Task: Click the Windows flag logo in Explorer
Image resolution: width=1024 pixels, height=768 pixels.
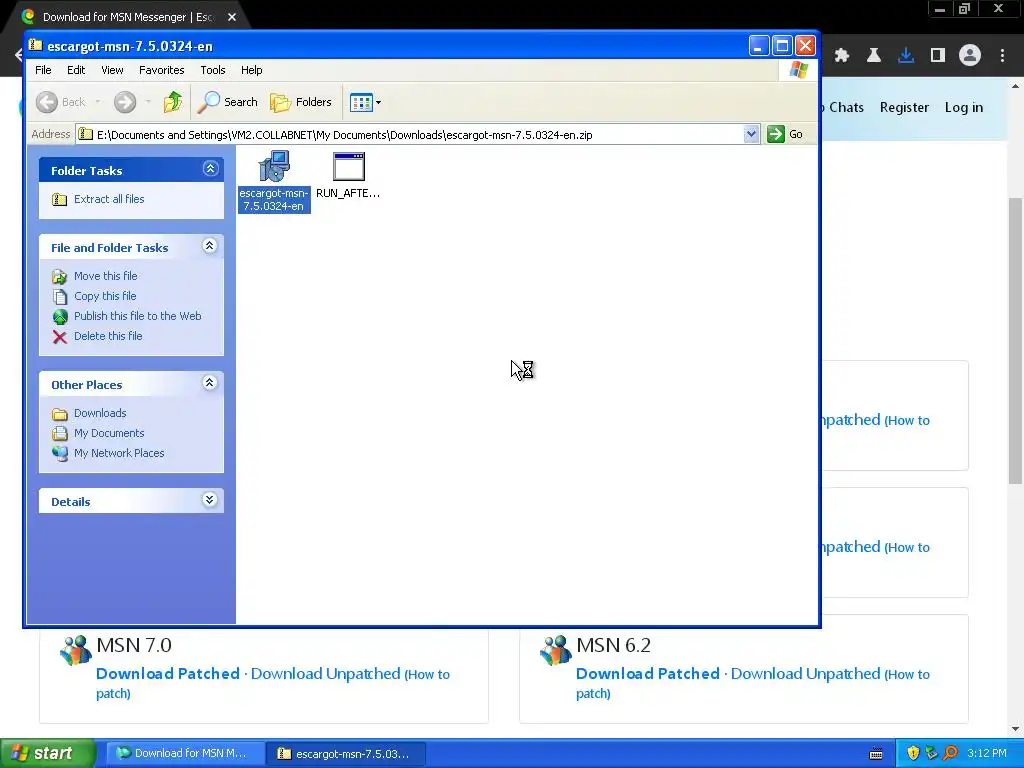Action: click(798, 70)
